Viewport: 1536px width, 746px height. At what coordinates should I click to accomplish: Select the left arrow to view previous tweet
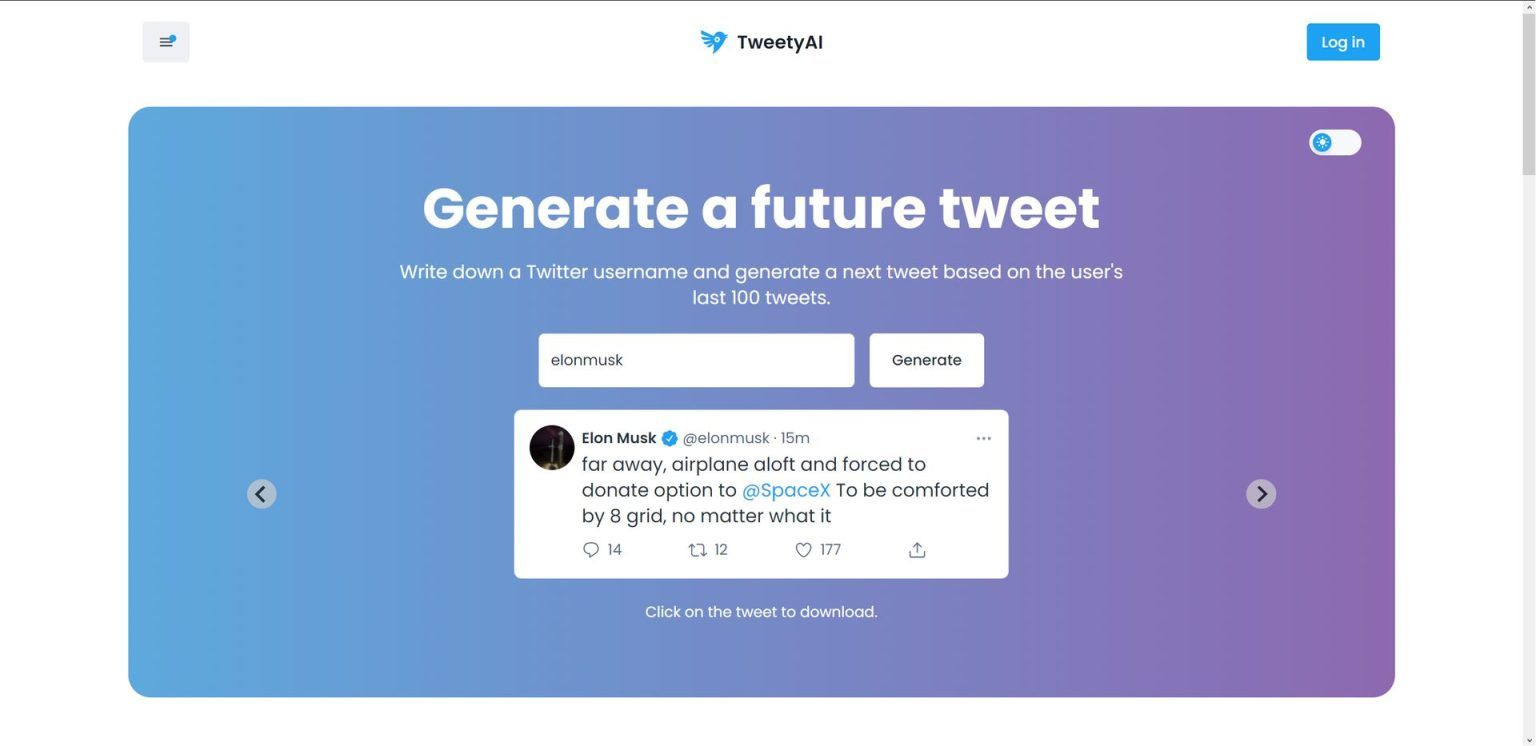click(261, 493)
